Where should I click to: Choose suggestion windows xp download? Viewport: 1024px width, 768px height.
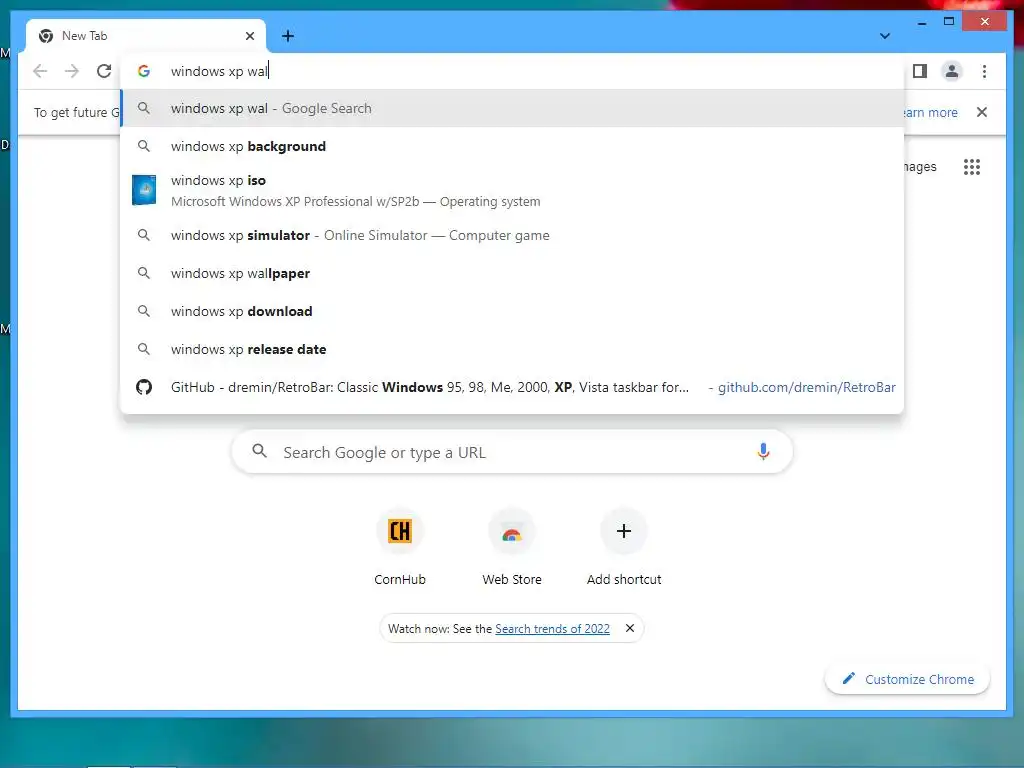coord(512,312)
